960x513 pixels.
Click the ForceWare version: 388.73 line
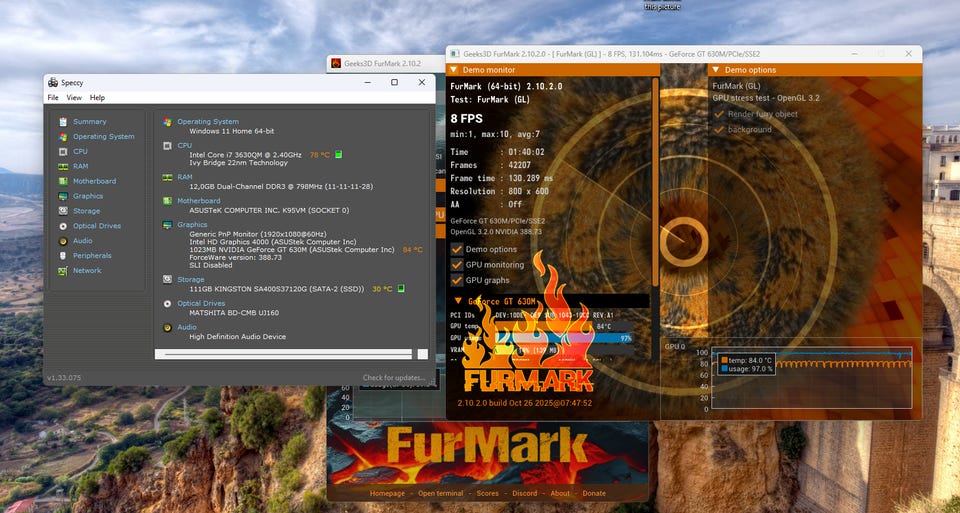236,258
